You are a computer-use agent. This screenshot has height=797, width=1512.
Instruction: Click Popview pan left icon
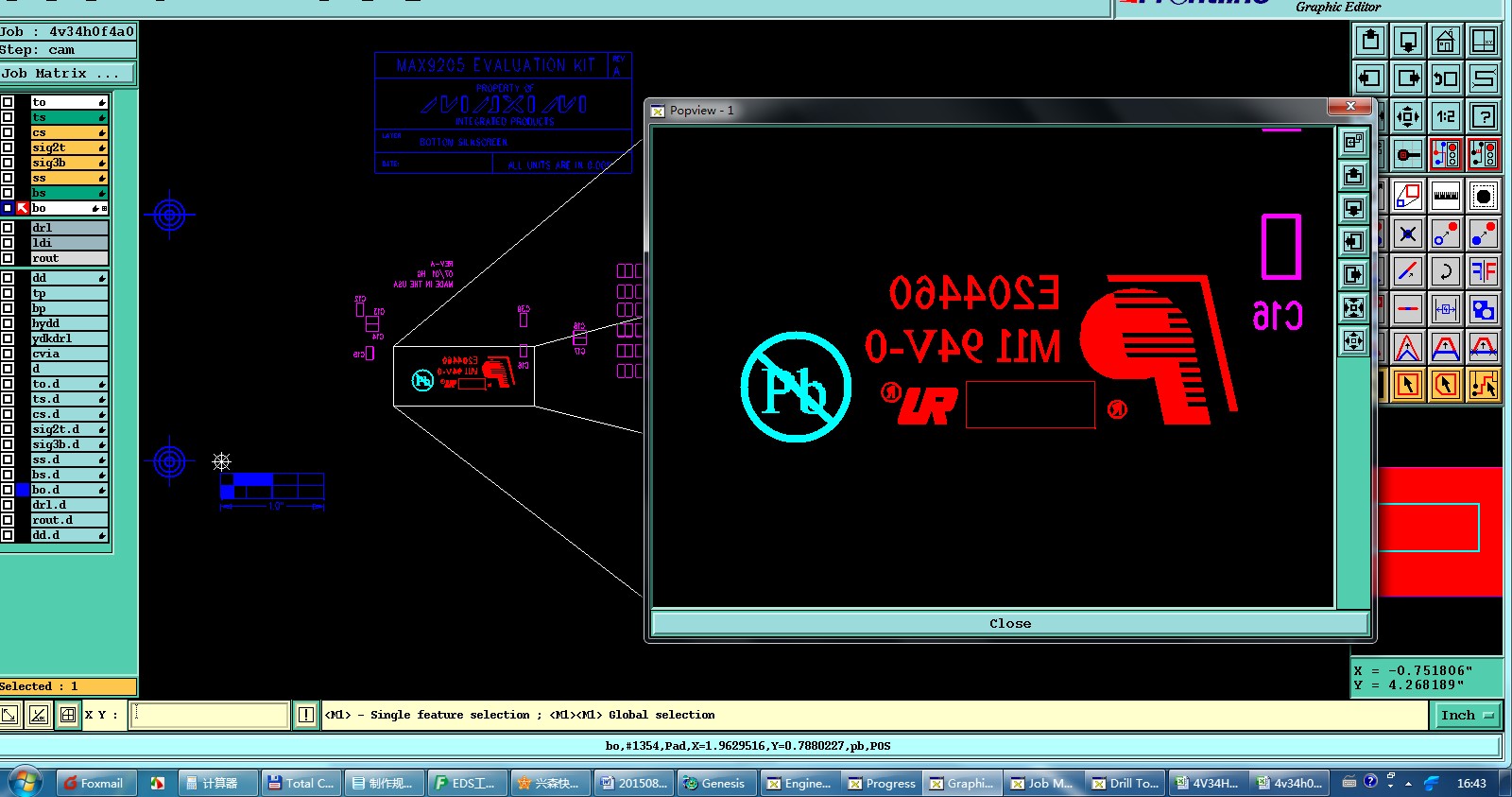point(1354,241)
